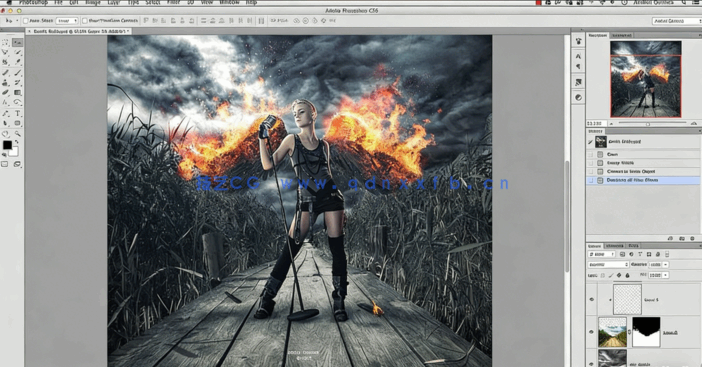Viewport: 702px width, 367px height.
Task: Swap foreground and background colors
Action: tap(17, 141)
